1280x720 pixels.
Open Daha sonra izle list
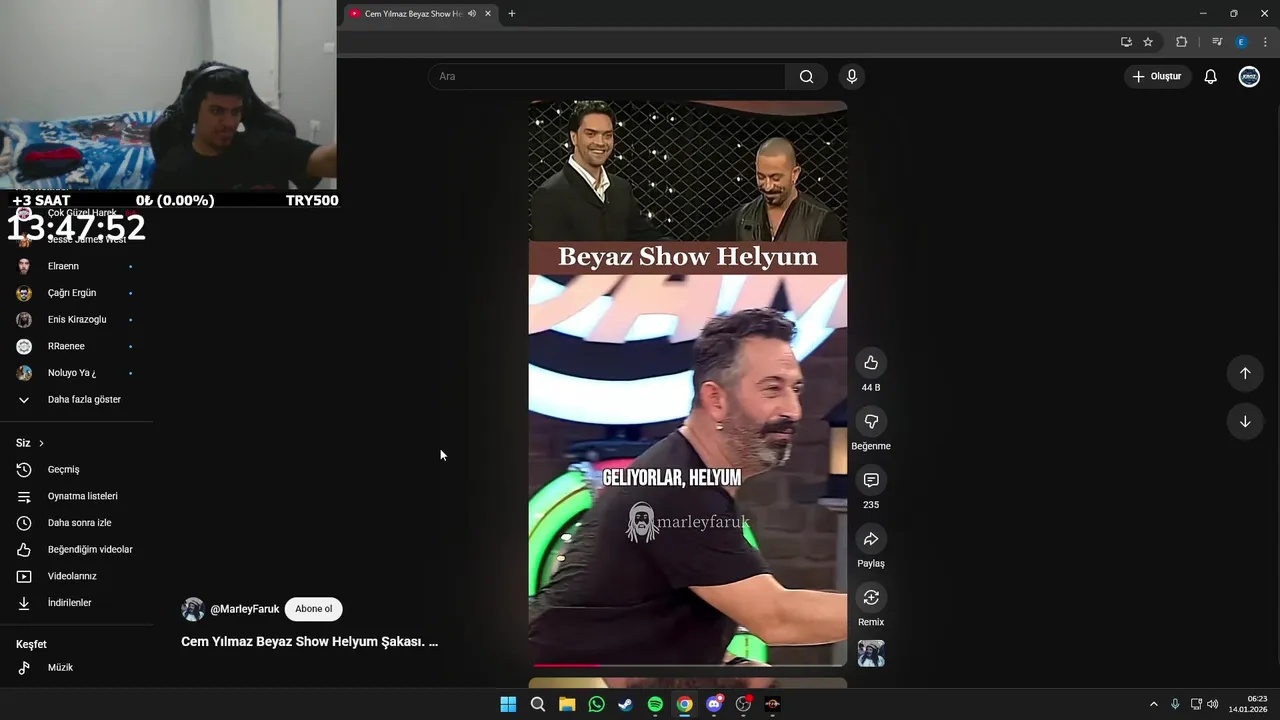point(77,523)
